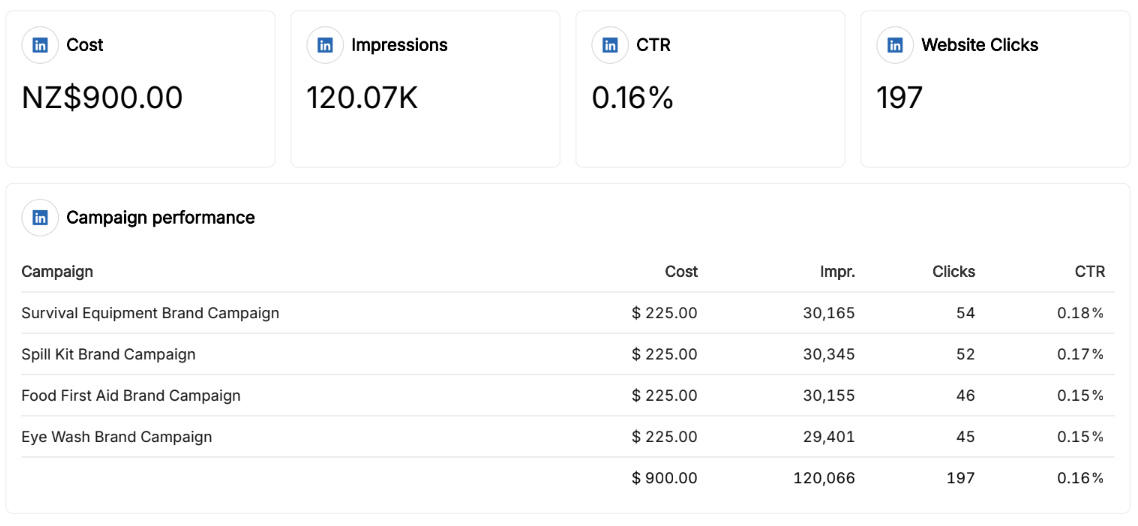Image resolution: width=1138 pixels, height=526 pixels.
Task: Click the LinkedIn icon on the CTR card
Action: point(610,45)
